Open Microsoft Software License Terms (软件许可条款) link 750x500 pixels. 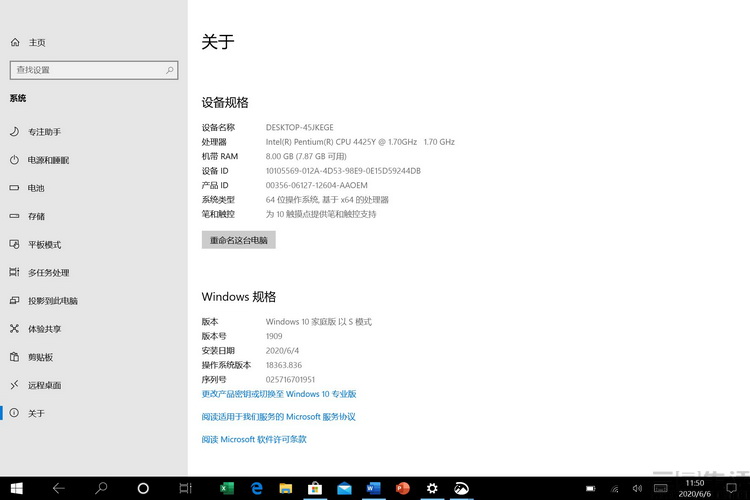click(x=254, y=439)
